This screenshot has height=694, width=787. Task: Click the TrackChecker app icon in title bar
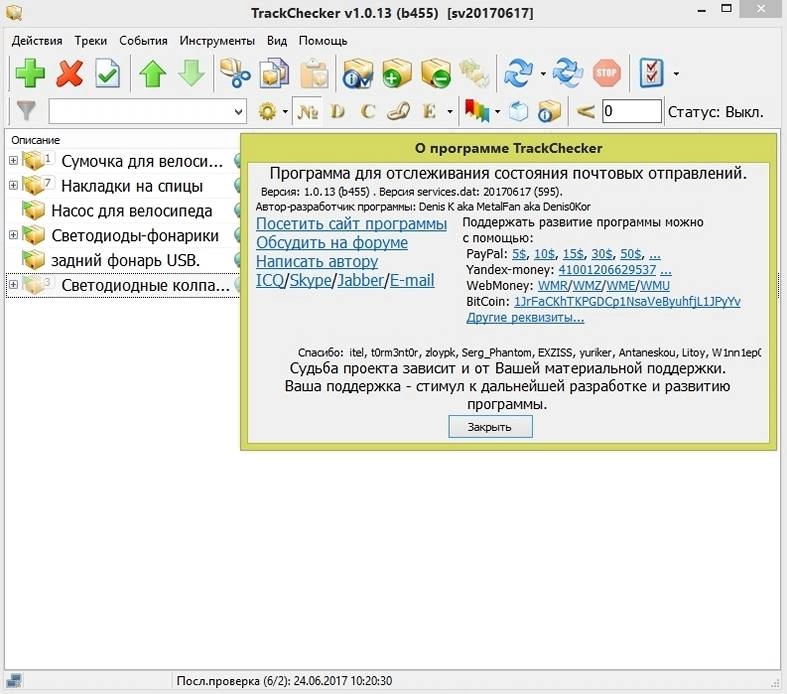click(x=13, y=12)
